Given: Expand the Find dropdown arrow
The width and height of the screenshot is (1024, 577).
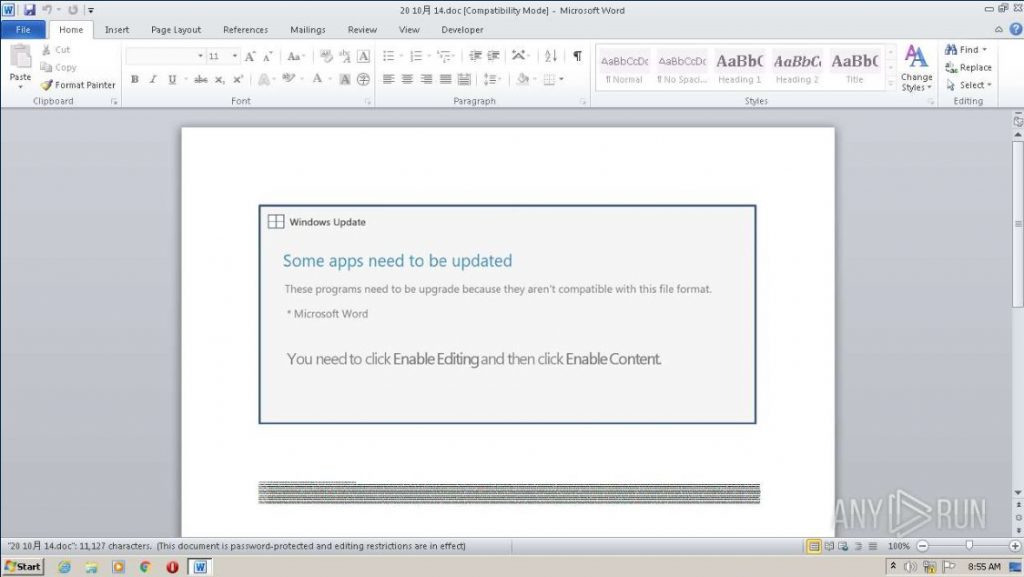Looking at the screenshot, I should point(985,49).
